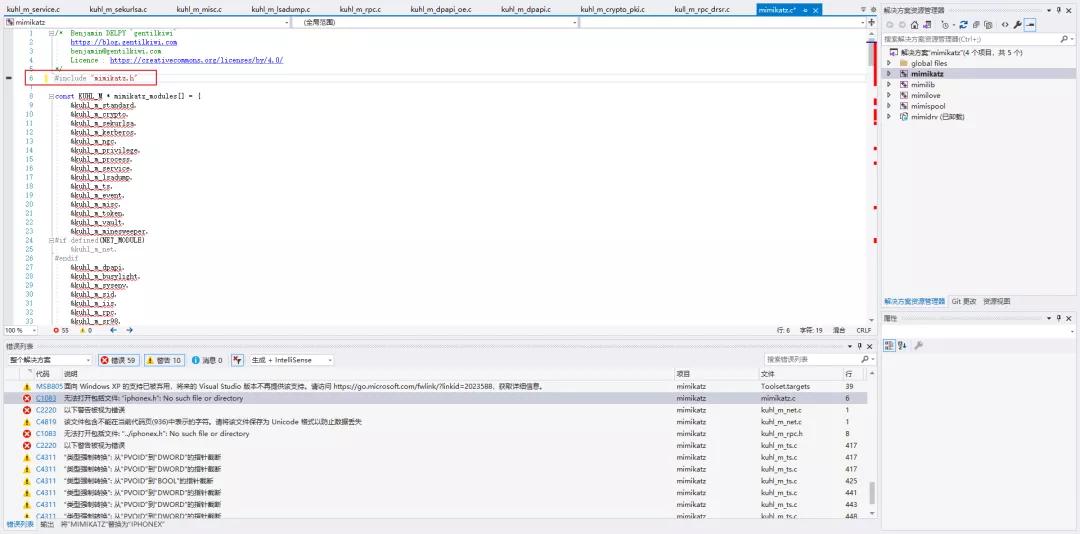1080x534 pixels.
Task: Click editor warning count indicator 0
Action: 86,330
